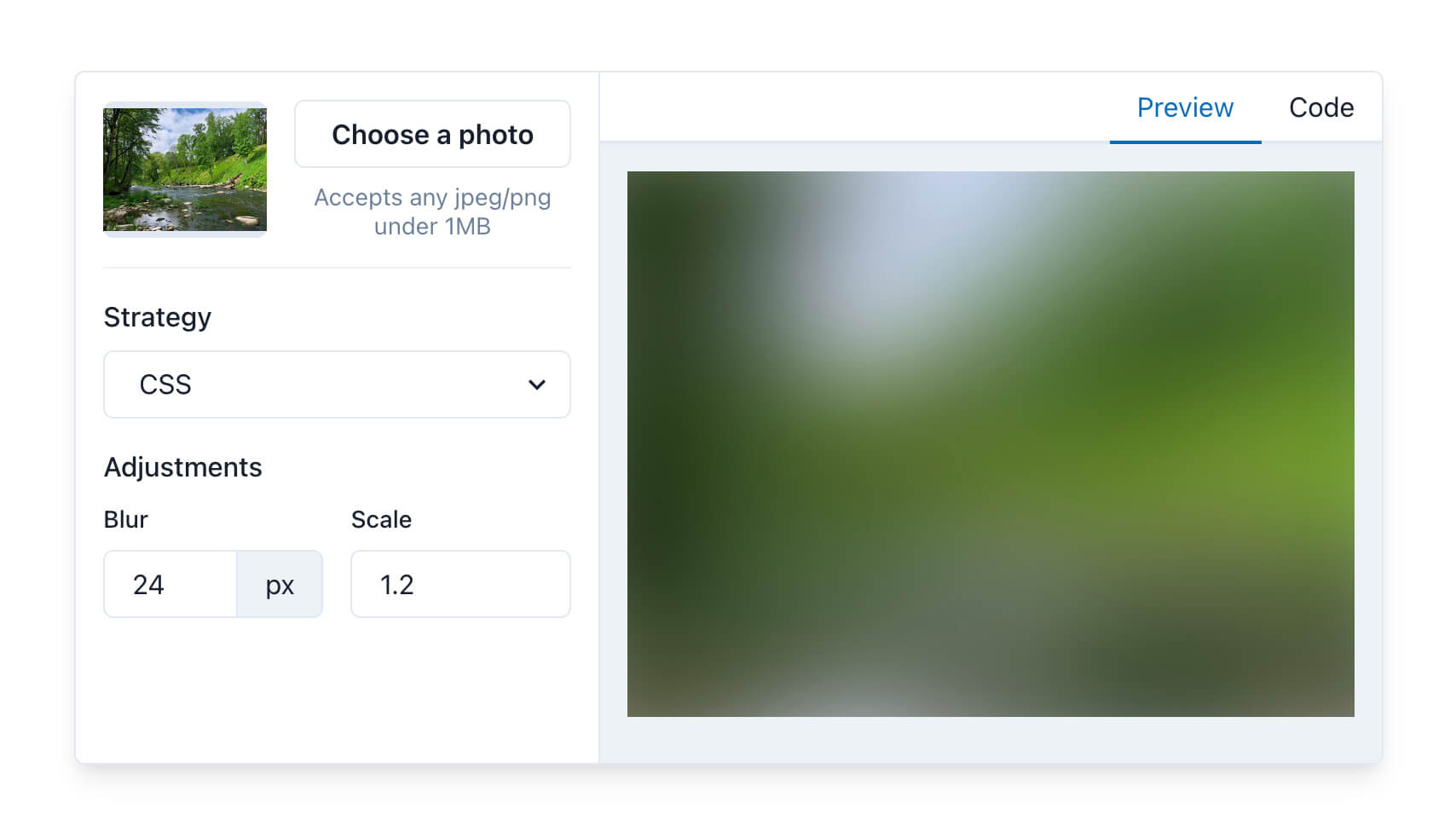
Task: Open the CSS strategy dropdown
Action: tap(337, 384)
